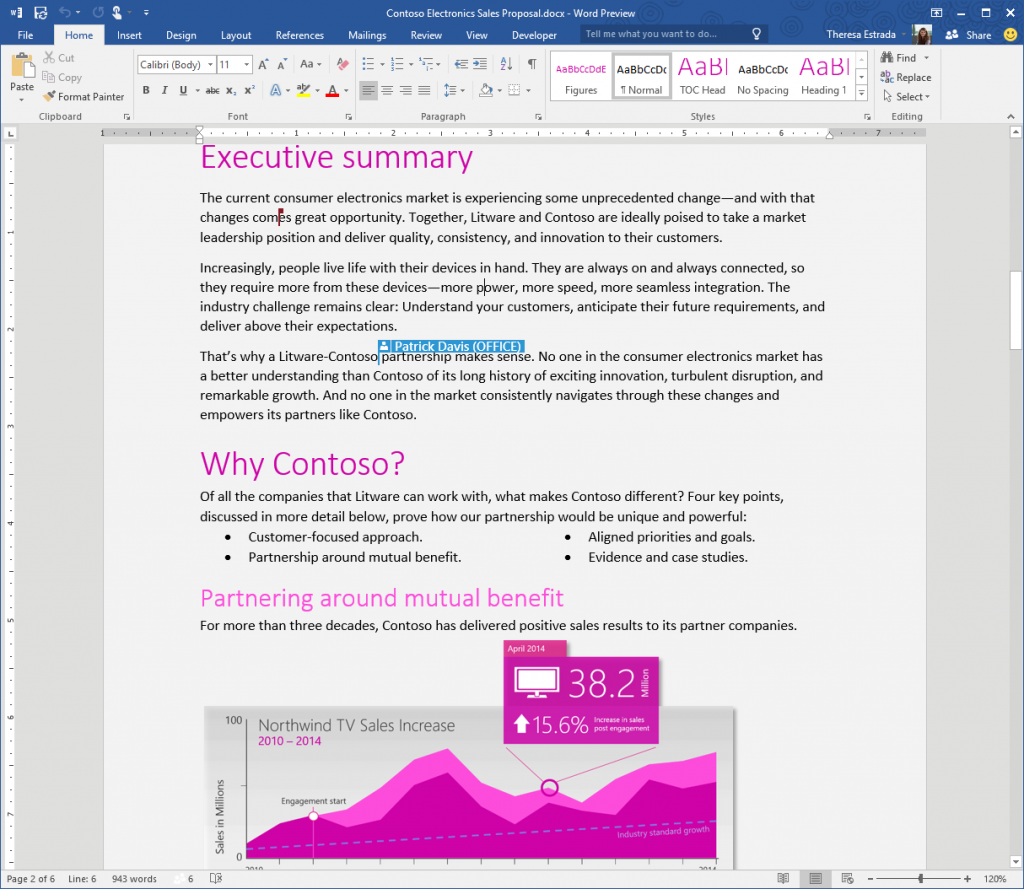1024x889 pixels.
Task: Center align the current paragraph
Action: click(386, 90)
